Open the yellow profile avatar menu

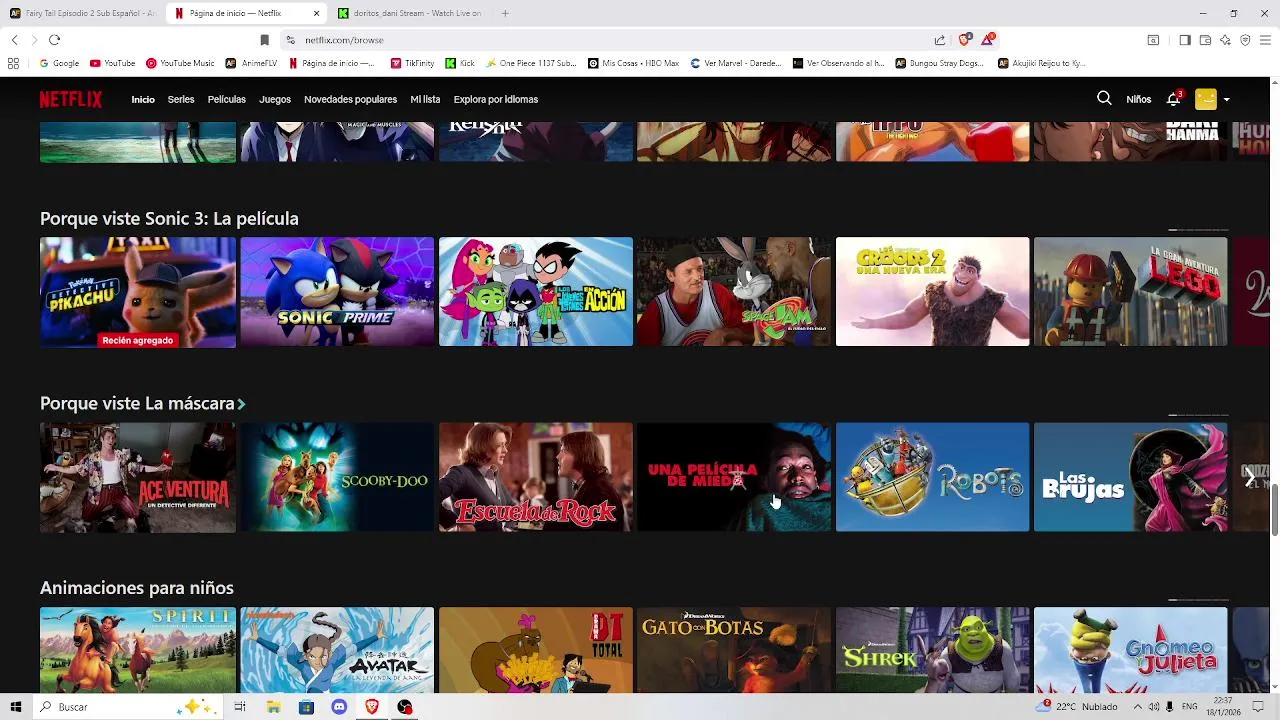coord(1206,99)
